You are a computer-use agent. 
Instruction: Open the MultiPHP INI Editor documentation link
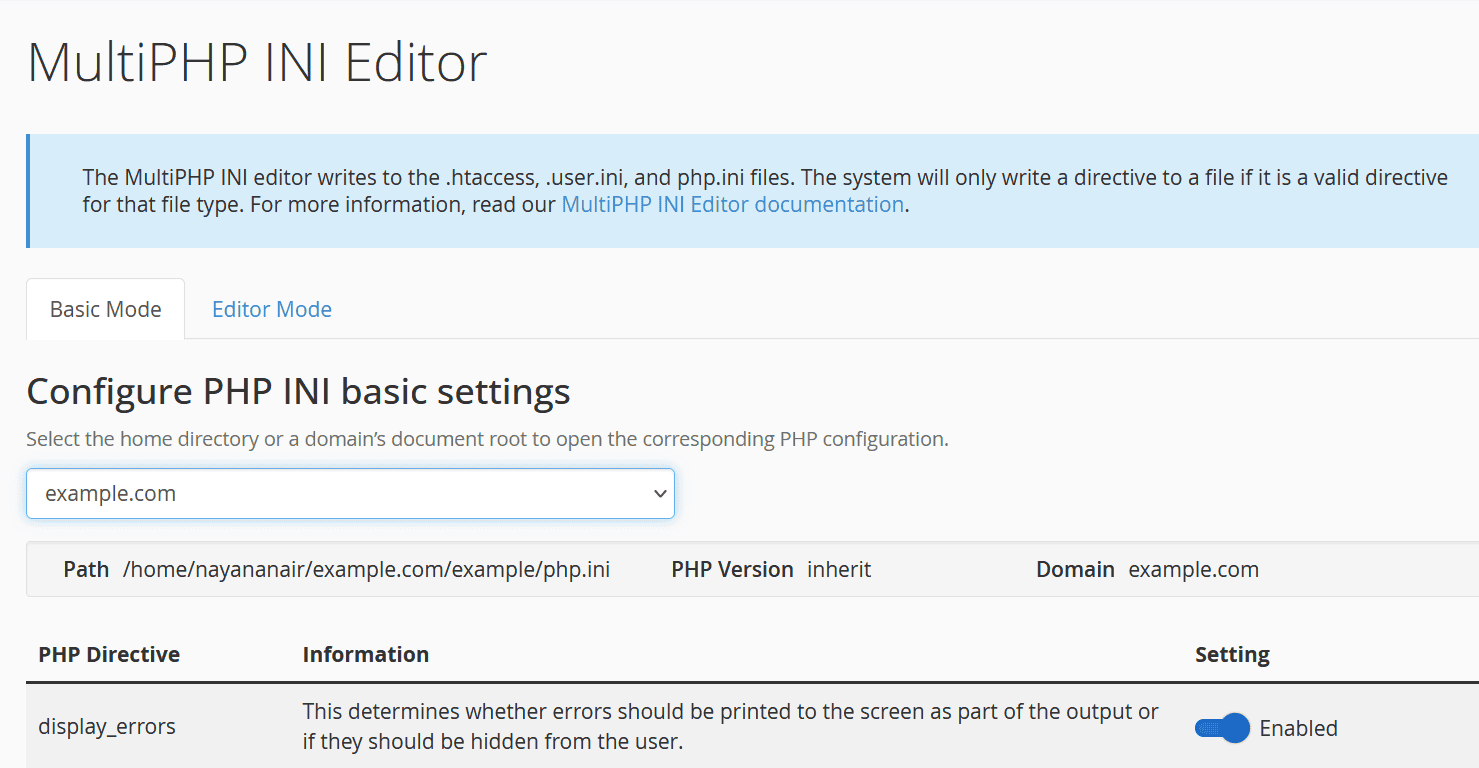coord(733,204)
